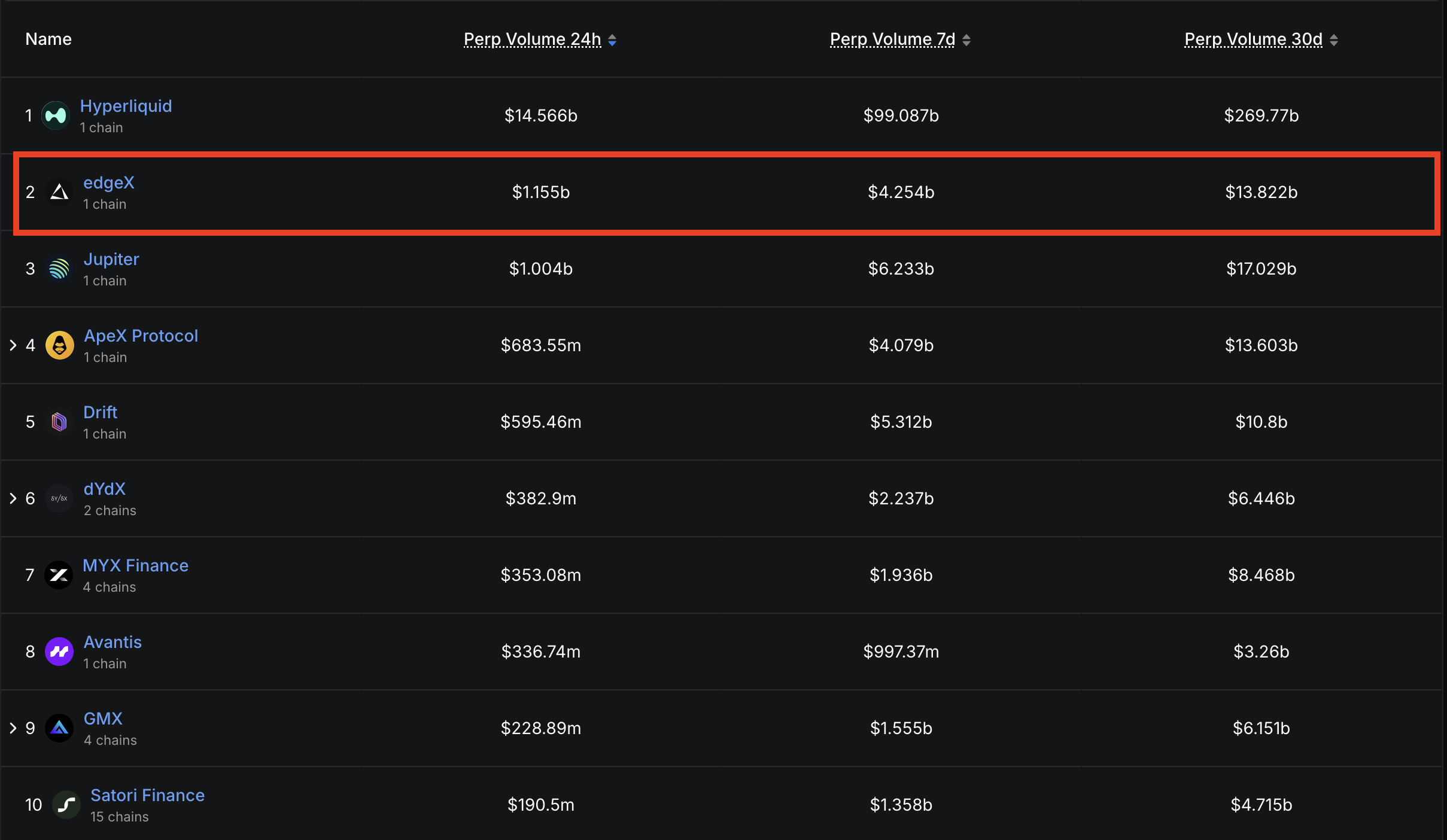Click the Satori Finance logo icon

tap(66, 805)
